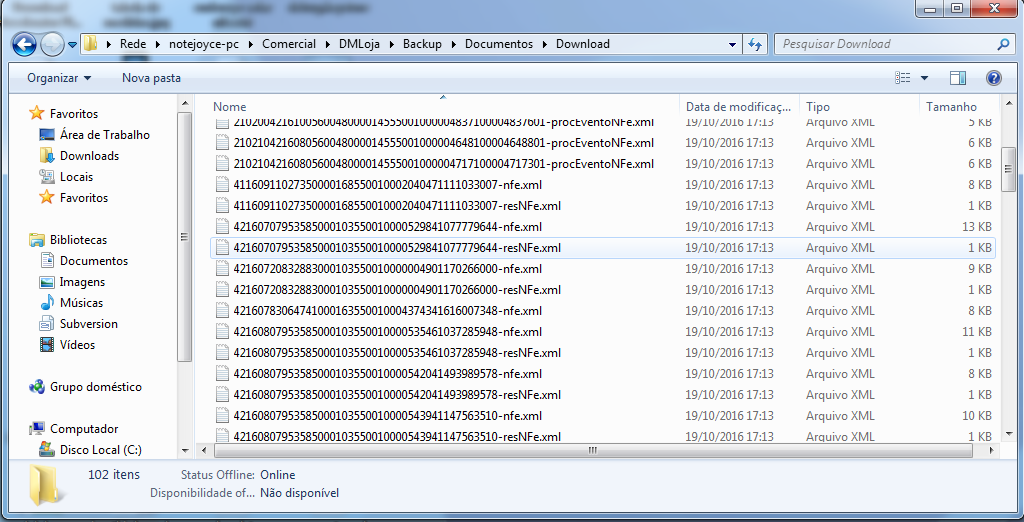Click the XML icon of 4216080...285948-resNFe.xml
1024x522 pixels.
[223, 353]
